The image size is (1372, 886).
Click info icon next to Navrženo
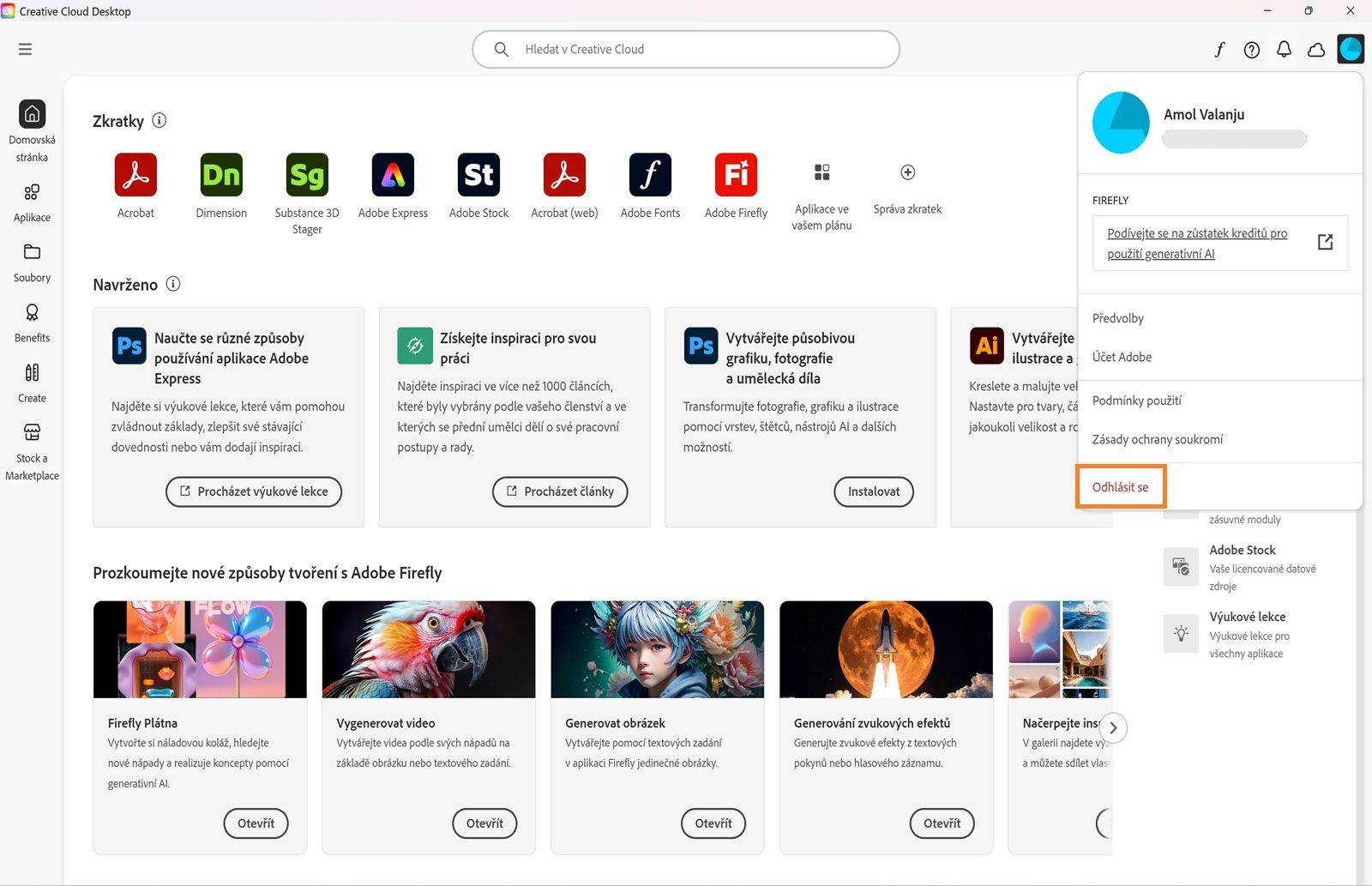(173, 284)
